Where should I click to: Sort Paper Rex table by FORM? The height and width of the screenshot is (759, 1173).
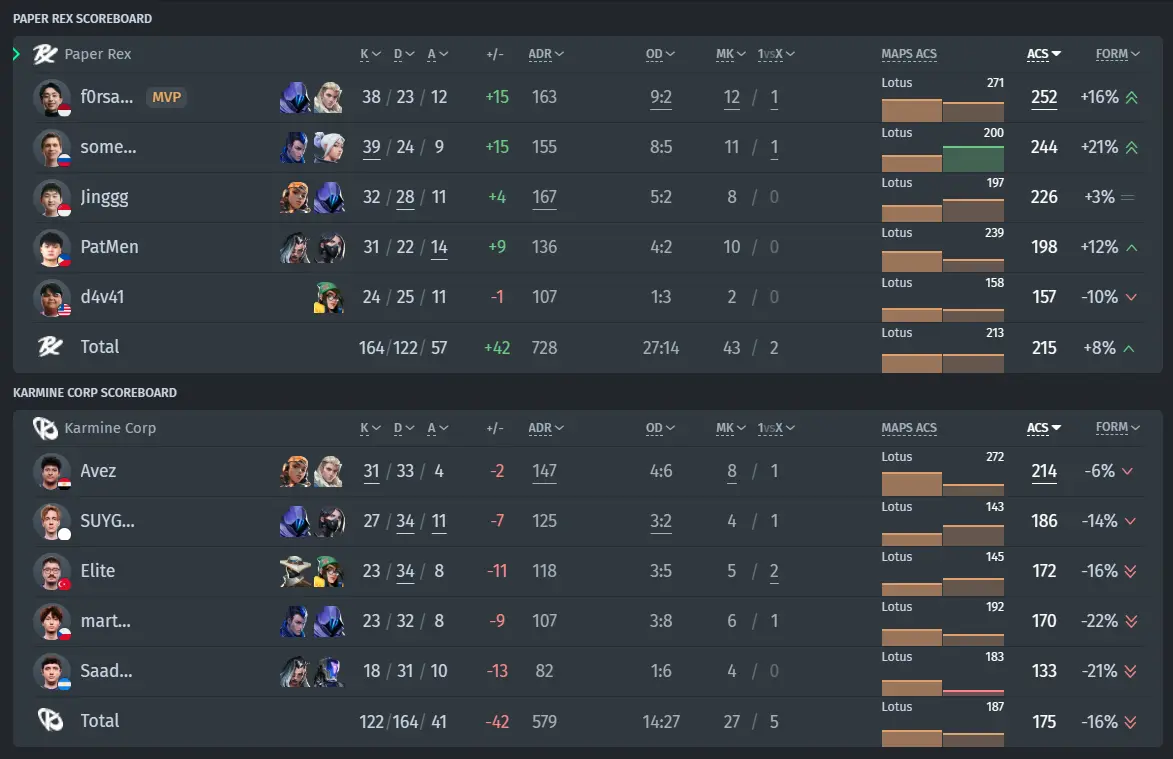click(x=1118, y=54)
